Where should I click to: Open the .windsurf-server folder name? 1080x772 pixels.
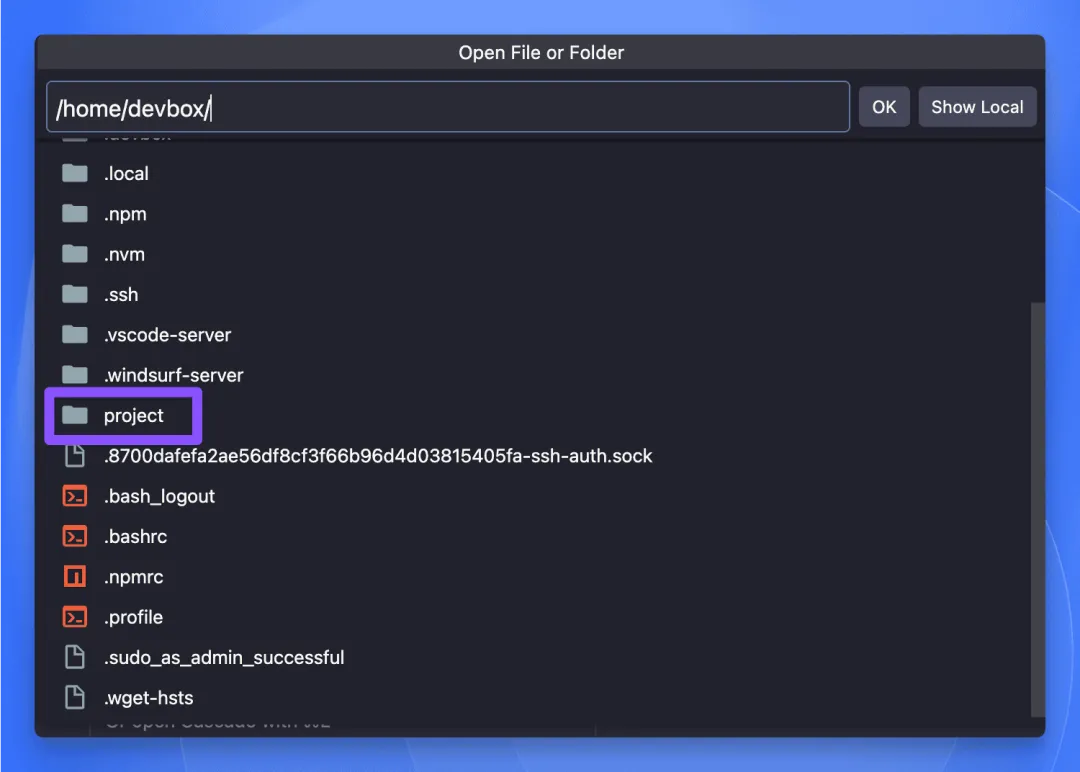(x=174, y=375)
